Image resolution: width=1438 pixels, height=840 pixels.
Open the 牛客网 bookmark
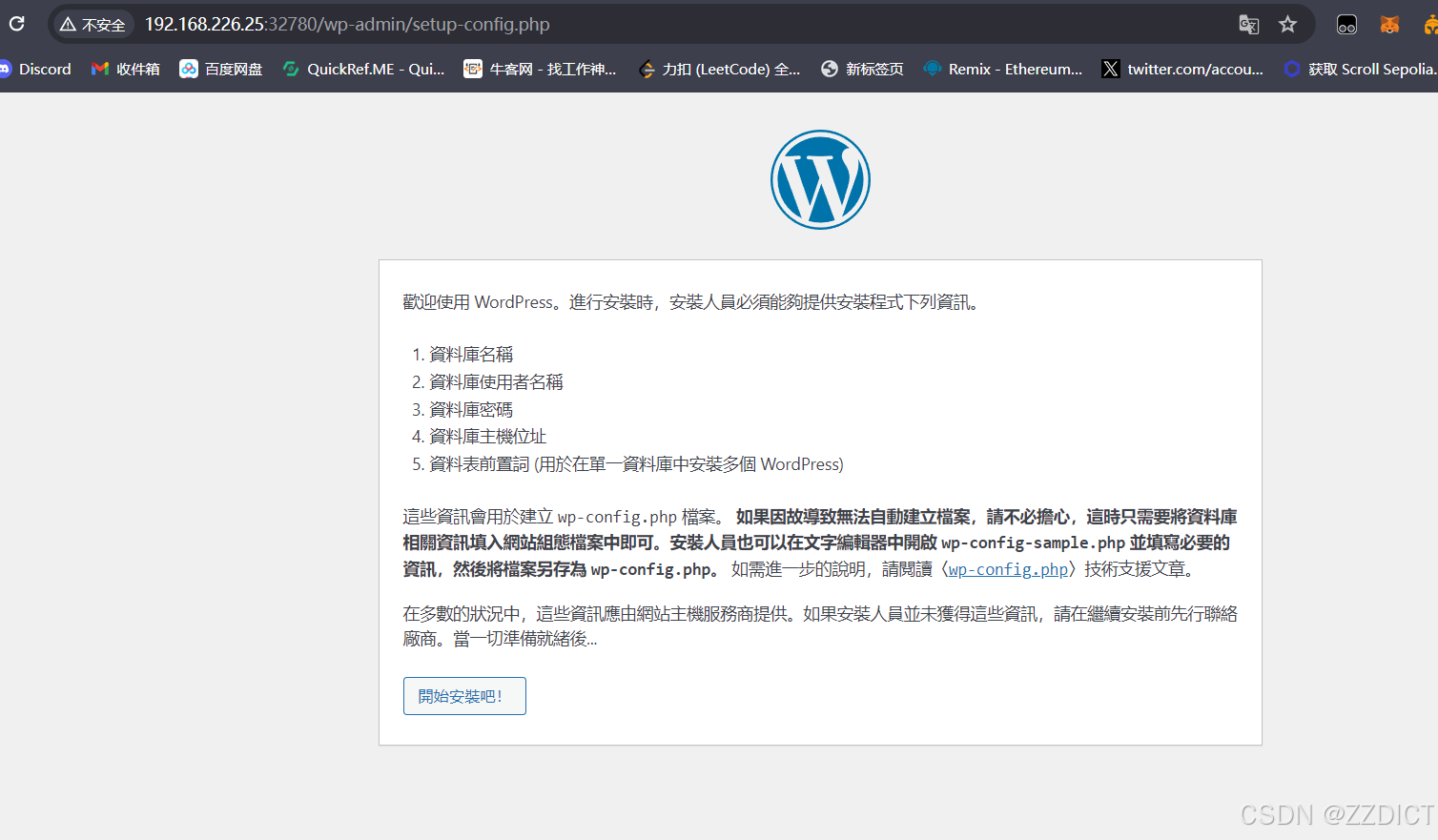coord(540,69)
